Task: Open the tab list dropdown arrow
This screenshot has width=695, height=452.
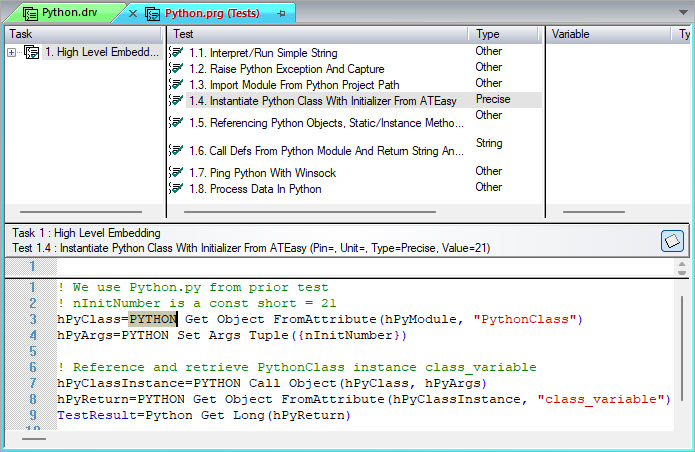Action: [683, 12]
